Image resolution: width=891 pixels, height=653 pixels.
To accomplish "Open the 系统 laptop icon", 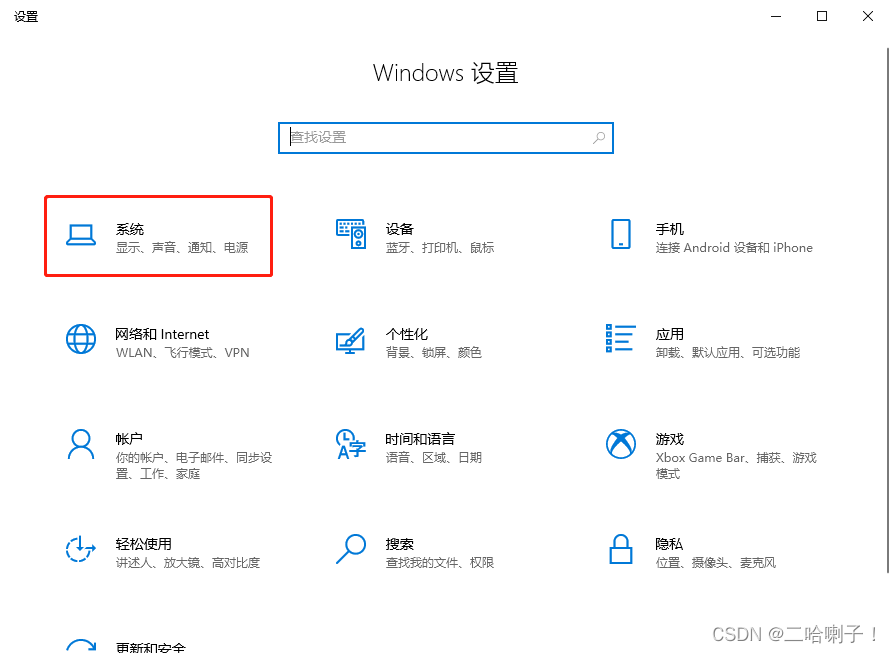I will tap(81, 235).
